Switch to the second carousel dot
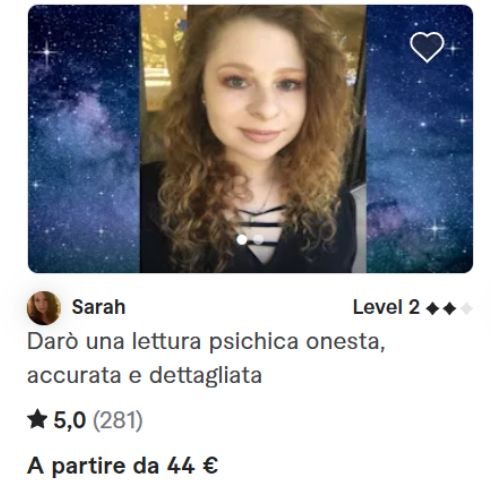The width and height of the screenshot is (500, 500). coord(259,239)
